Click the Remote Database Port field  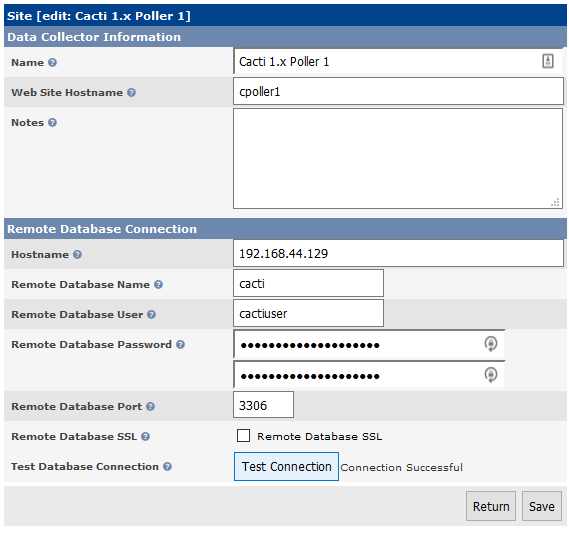(263, 405)
